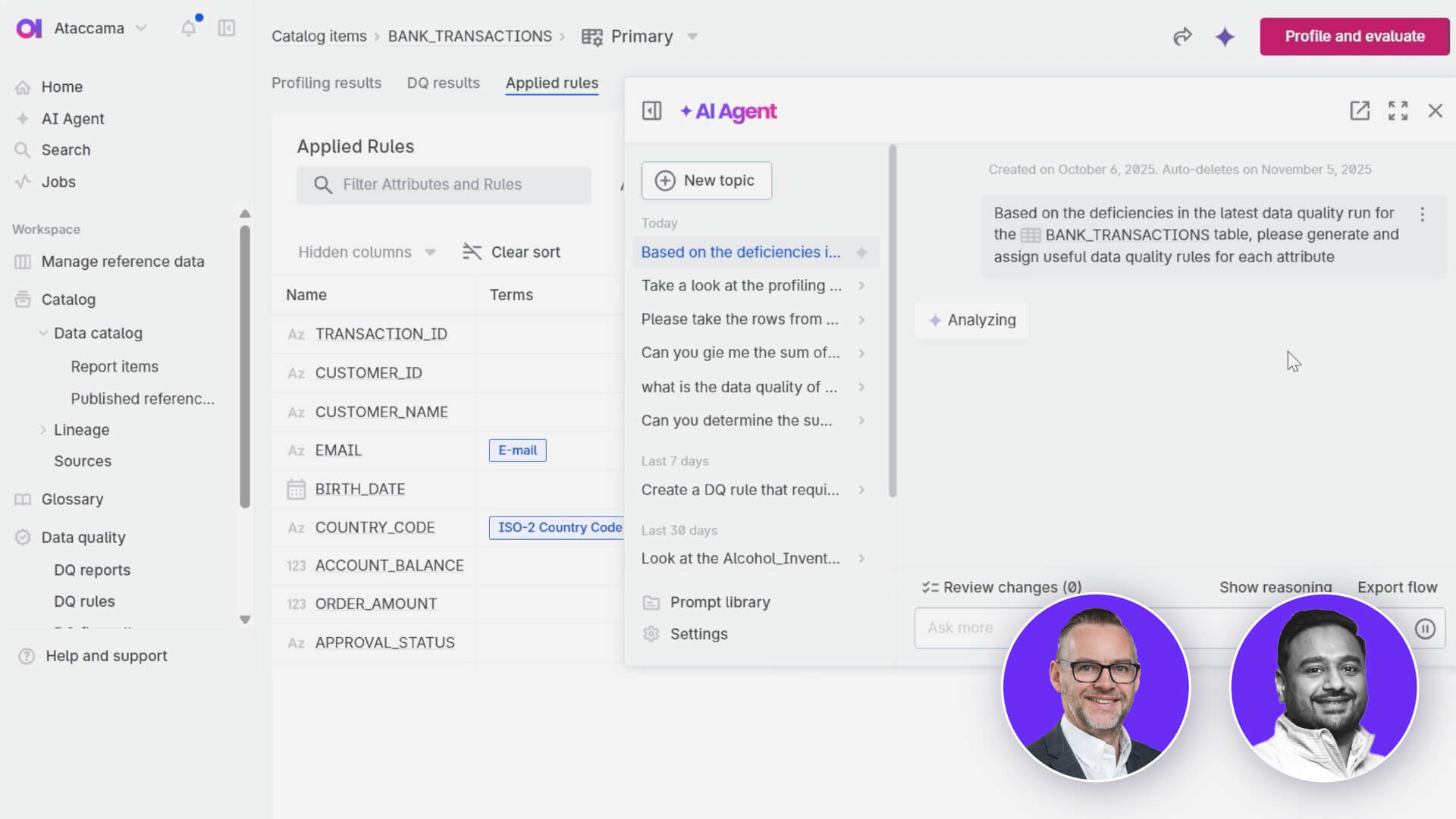1456x819 pixels.
Task: Expand AI Agent panel to fullscreen
Action: (x=1398, y=111)
